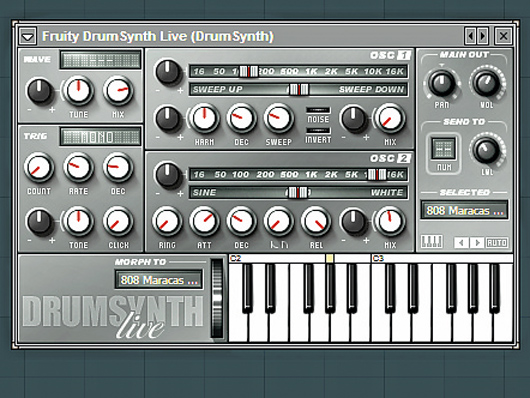Click the next plugin arrow in title bar

pyautogui.click(x=483, y=36)
